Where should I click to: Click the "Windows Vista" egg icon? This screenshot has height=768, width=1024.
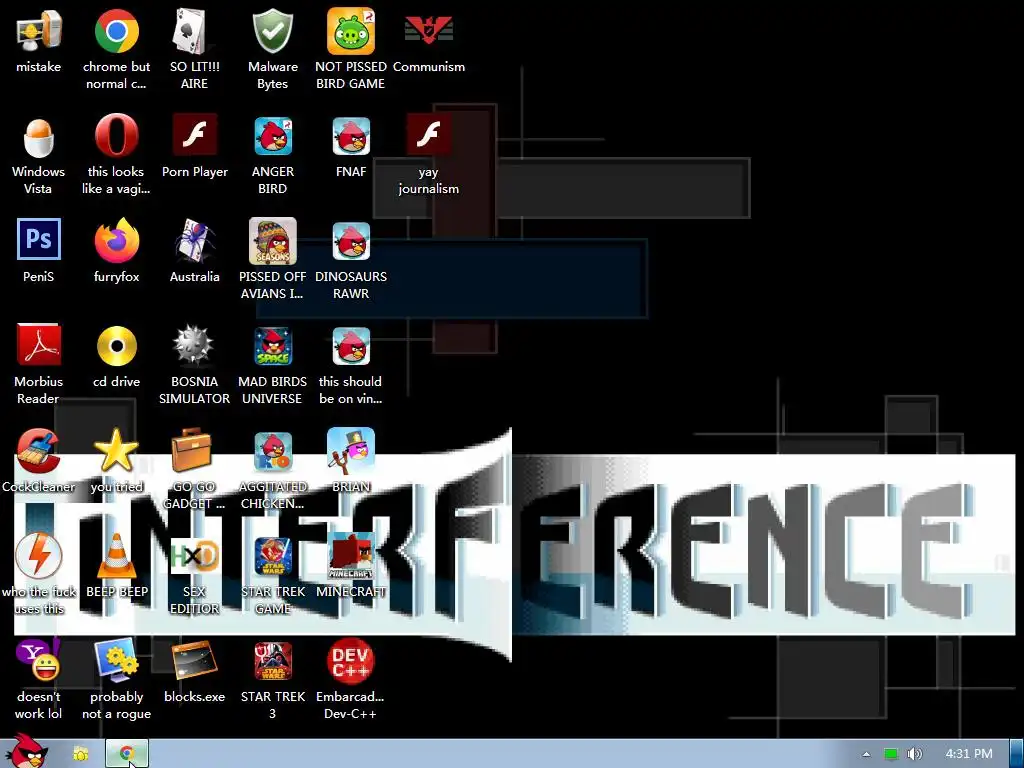pyautogui.click(x=39, y=136)
